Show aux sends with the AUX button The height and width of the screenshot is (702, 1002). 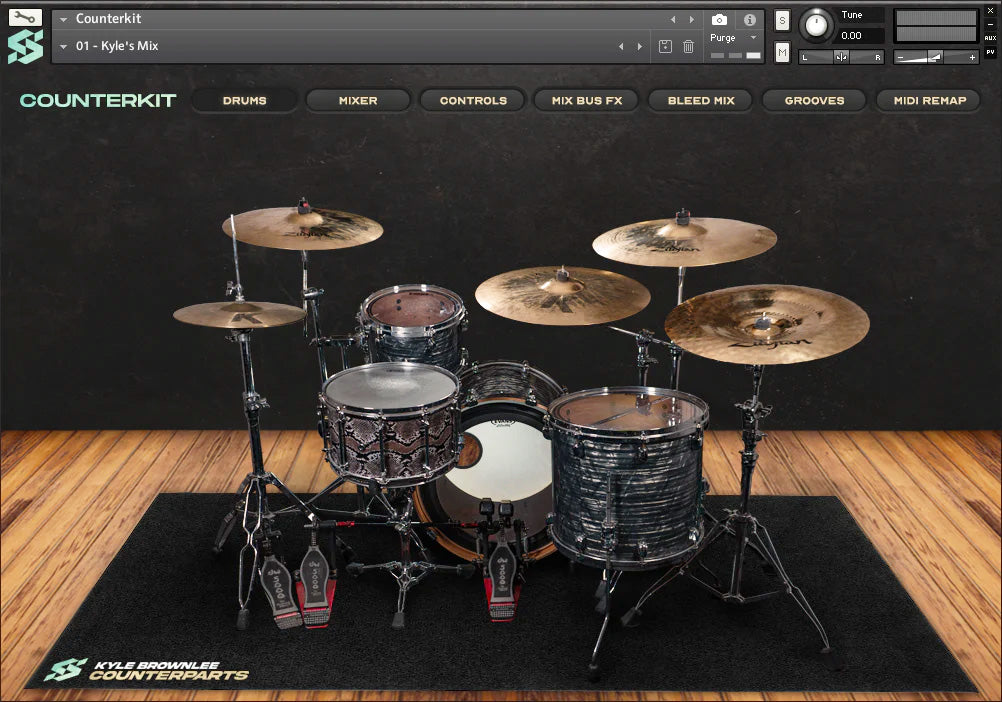989,36
